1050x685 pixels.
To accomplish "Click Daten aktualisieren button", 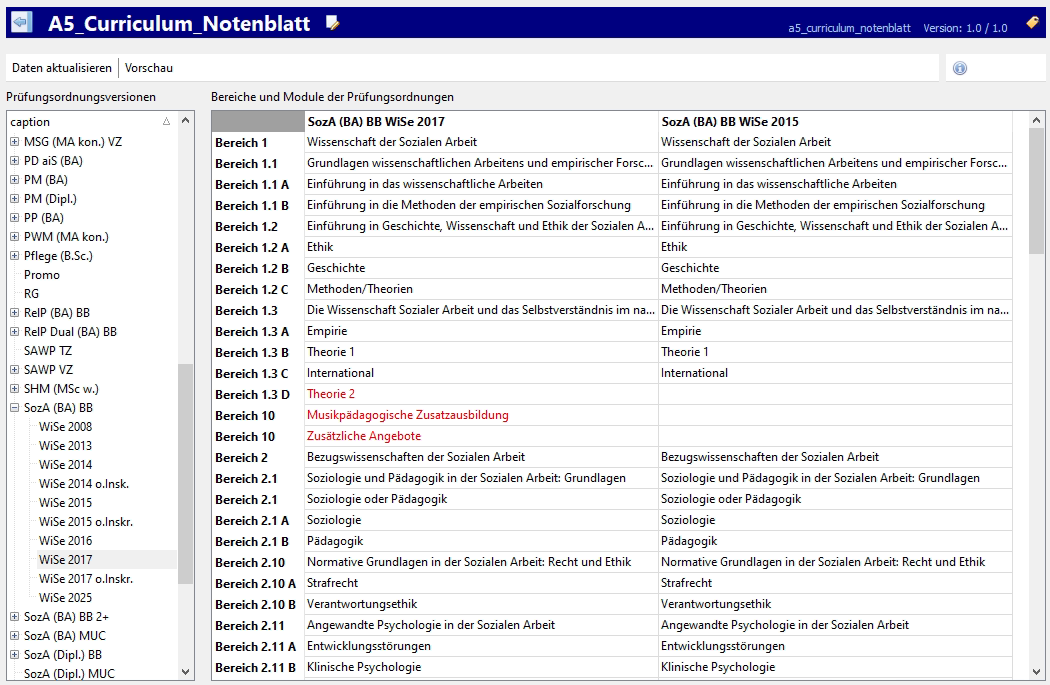I will pos(62,68).
